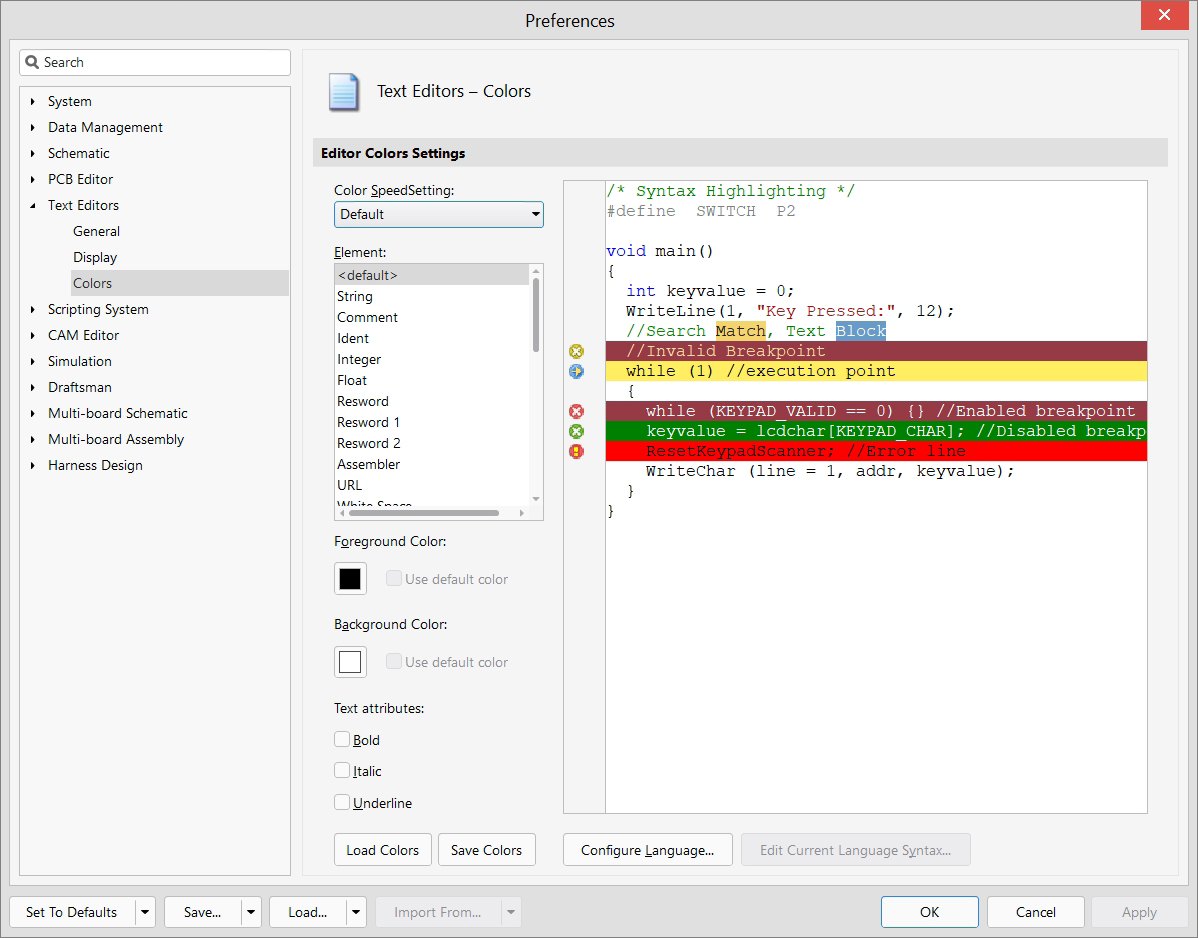Click the Save Colors button

487,850
